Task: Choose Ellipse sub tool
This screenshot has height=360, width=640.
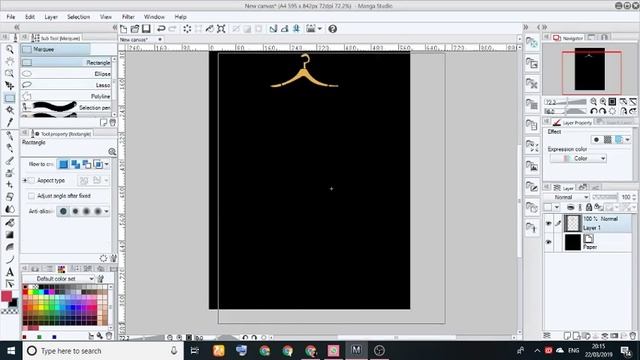Action: (66, 74)
